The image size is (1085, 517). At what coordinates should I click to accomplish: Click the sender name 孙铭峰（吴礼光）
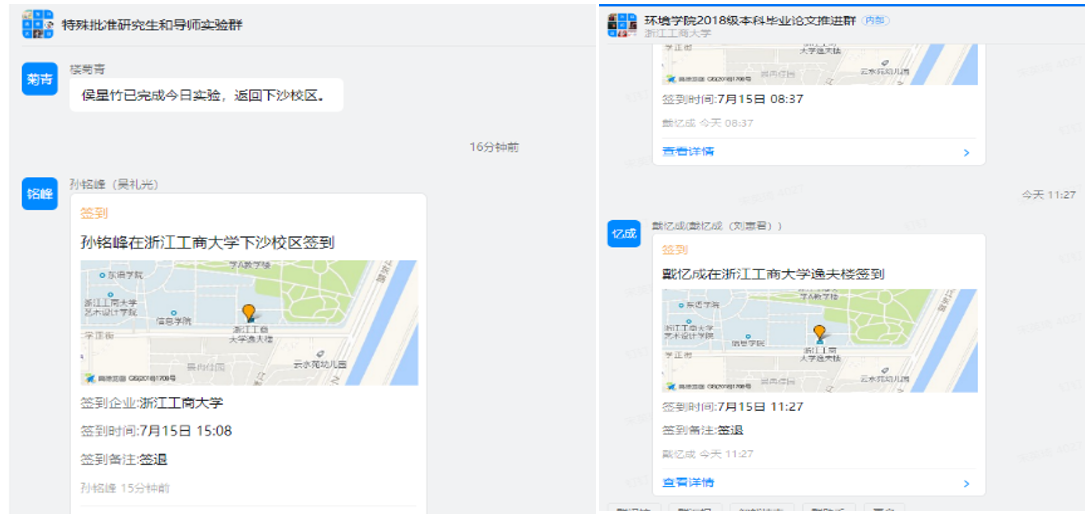tap(114, 184)
